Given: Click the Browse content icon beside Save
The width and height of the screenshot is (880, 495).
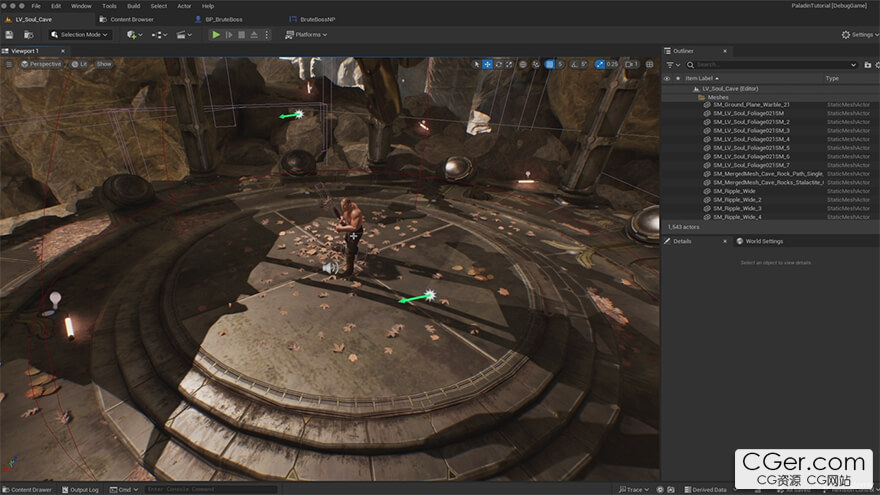Looking at the screenshot, I should (x=28, y=35).
